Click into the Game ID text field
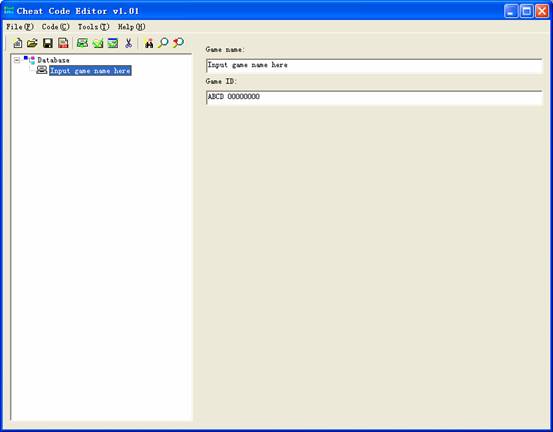Image resolution: width=553 pixels, height=432 pixels. (374, 98)
